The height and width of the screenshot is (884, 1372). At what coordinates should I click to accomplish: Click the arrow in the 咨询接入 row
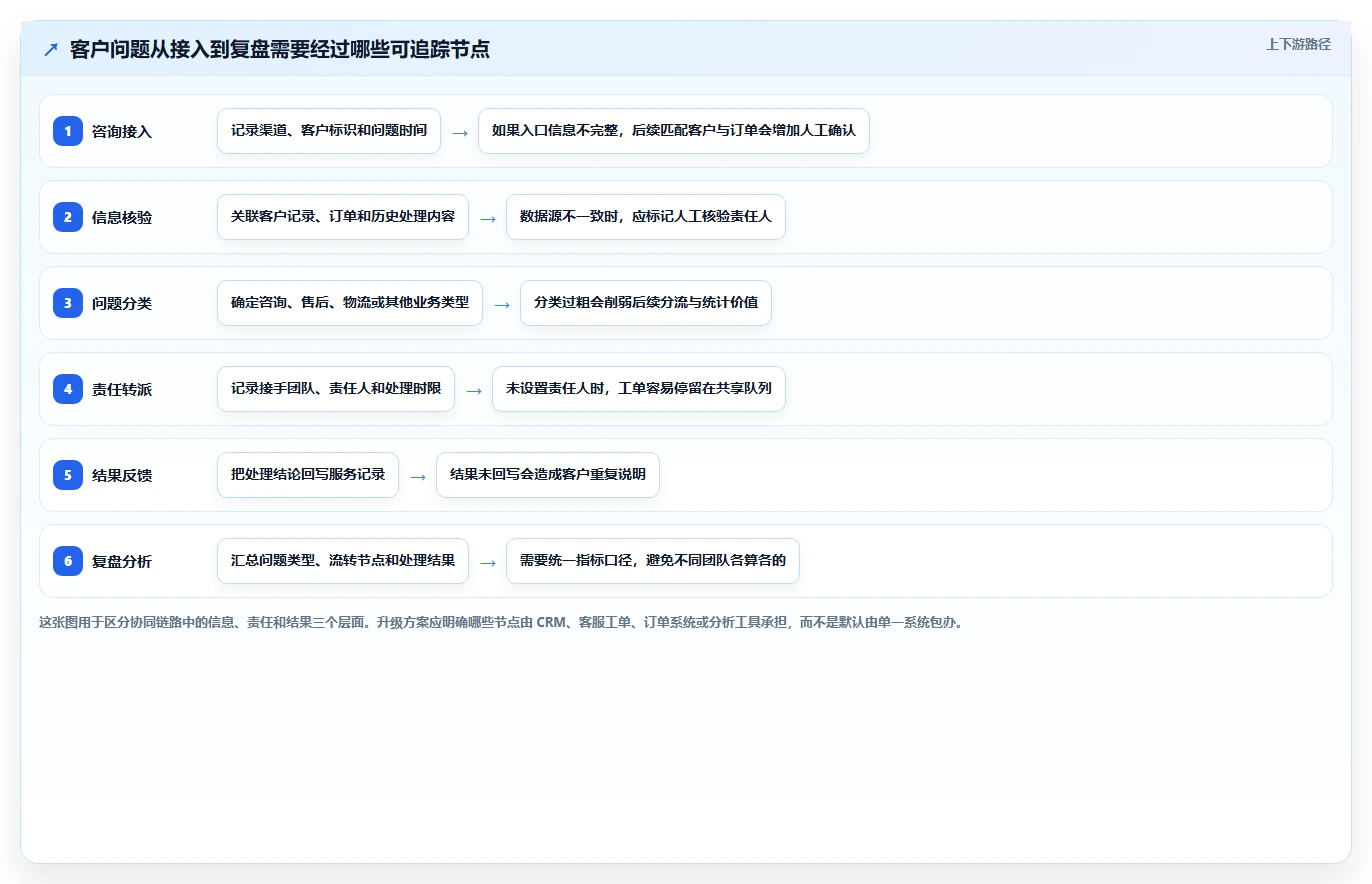pyautogui.click(x=460, y=132)
